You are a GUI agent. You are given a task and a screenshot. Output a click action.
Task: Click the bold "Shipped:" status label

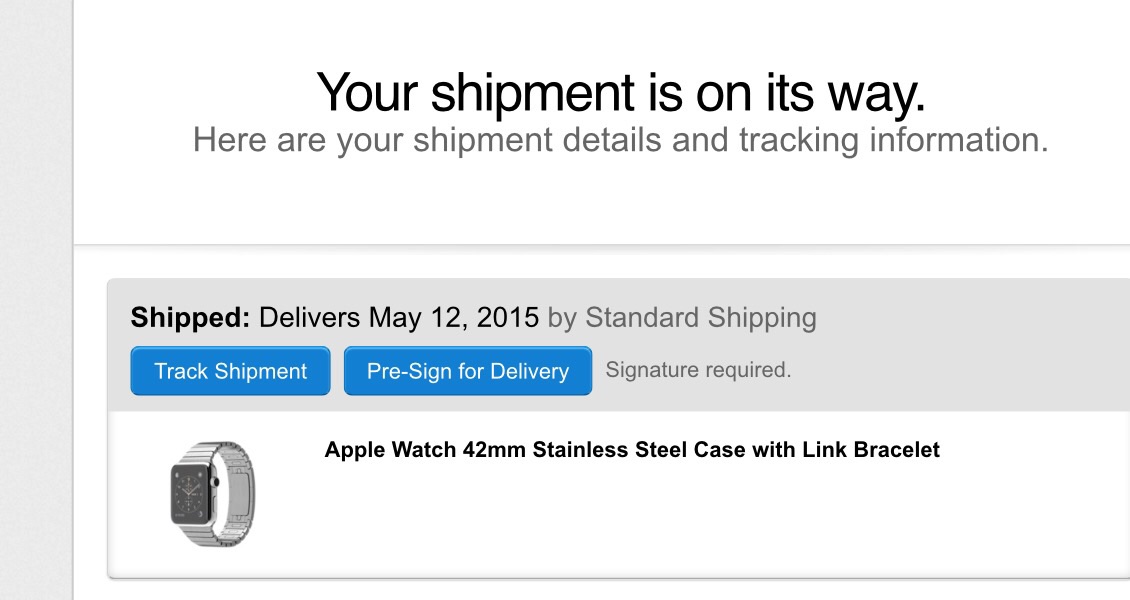(190, 318)
